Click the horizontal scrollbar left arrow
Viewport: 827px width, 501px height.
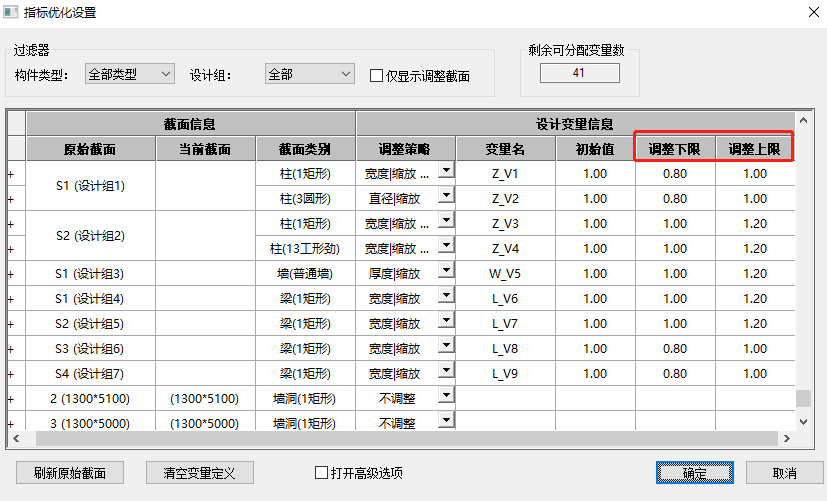15,439
